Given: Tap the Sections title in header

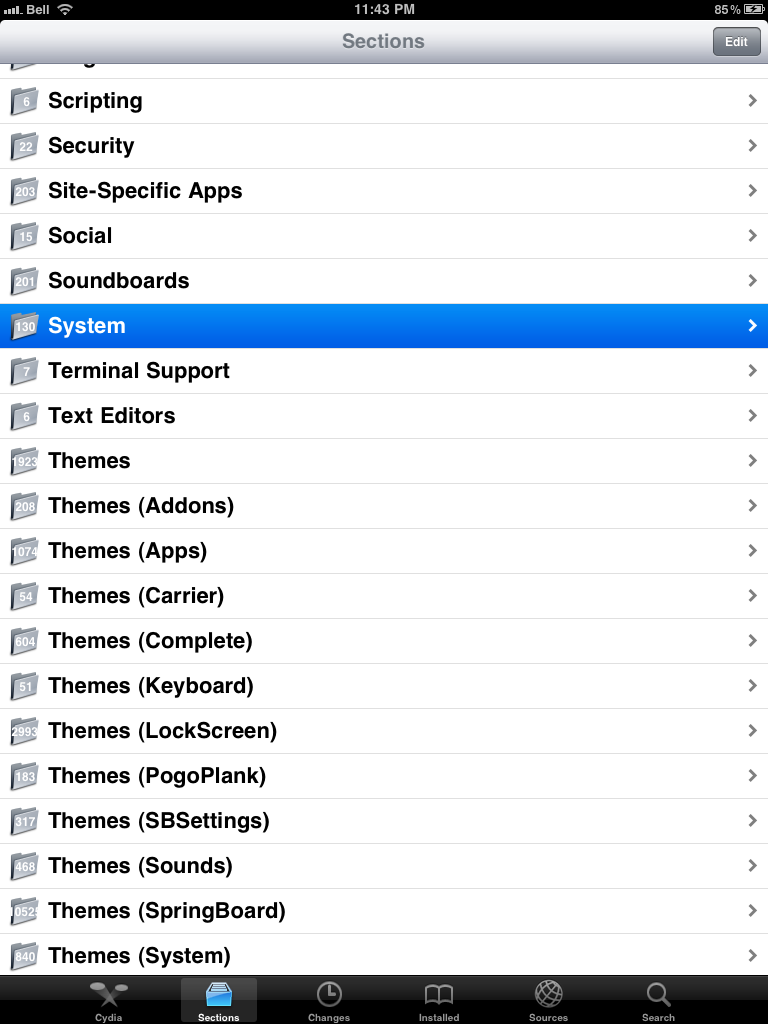Looking at the screenshot, I should (x=383, y=41).
